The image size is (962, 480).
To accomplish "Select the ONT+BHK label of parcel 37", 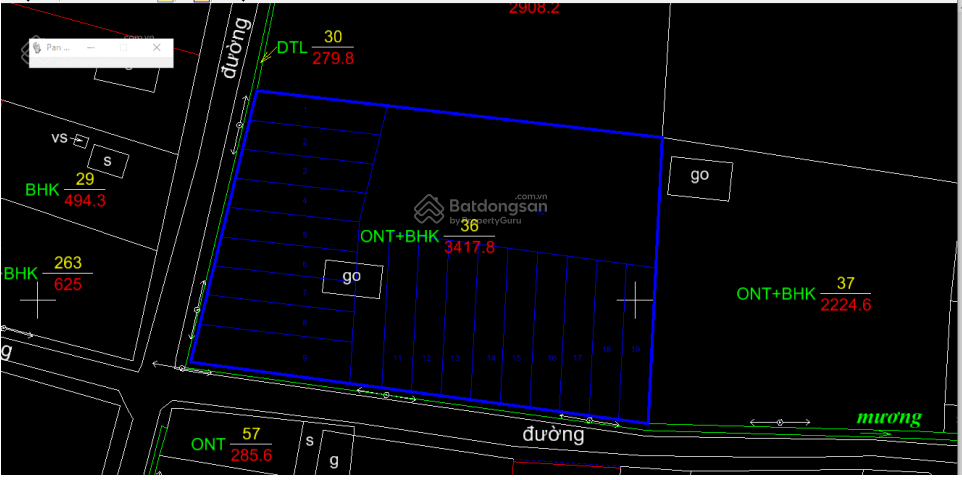I will click(x=776, y=294).
